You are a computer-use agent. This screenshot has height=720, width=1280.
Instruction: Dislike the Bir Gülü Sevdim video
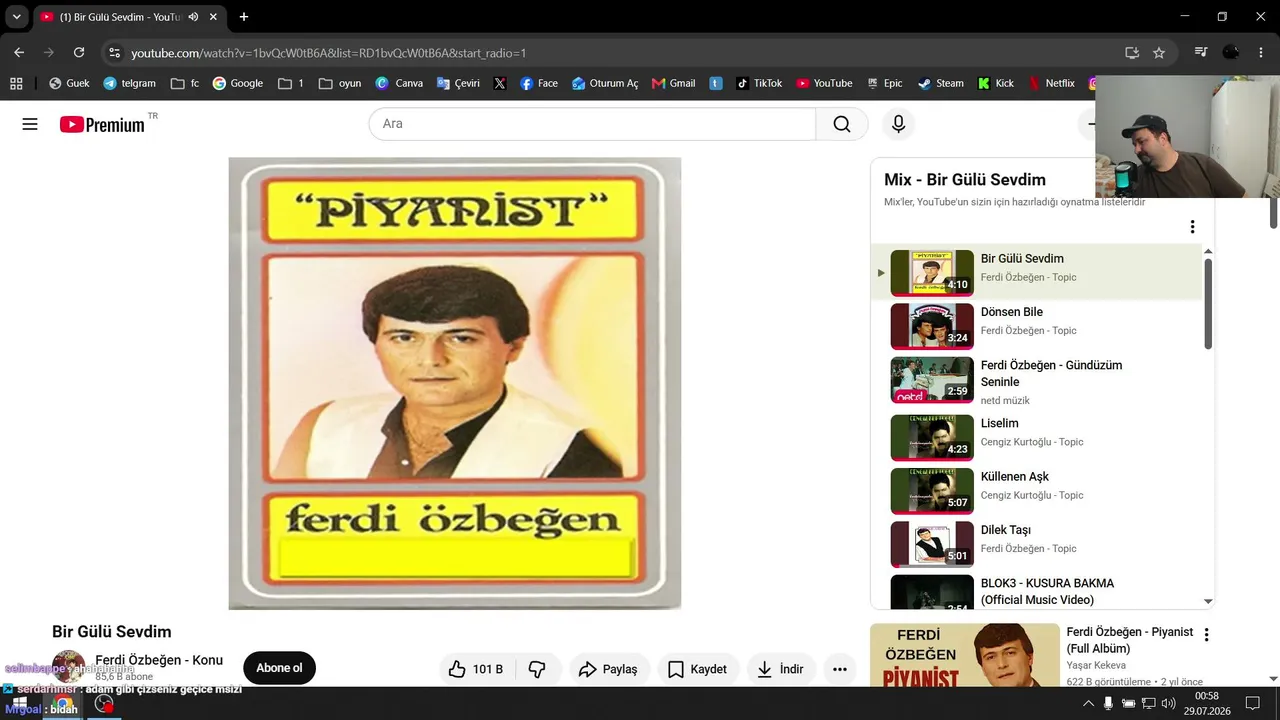[537, 669]
